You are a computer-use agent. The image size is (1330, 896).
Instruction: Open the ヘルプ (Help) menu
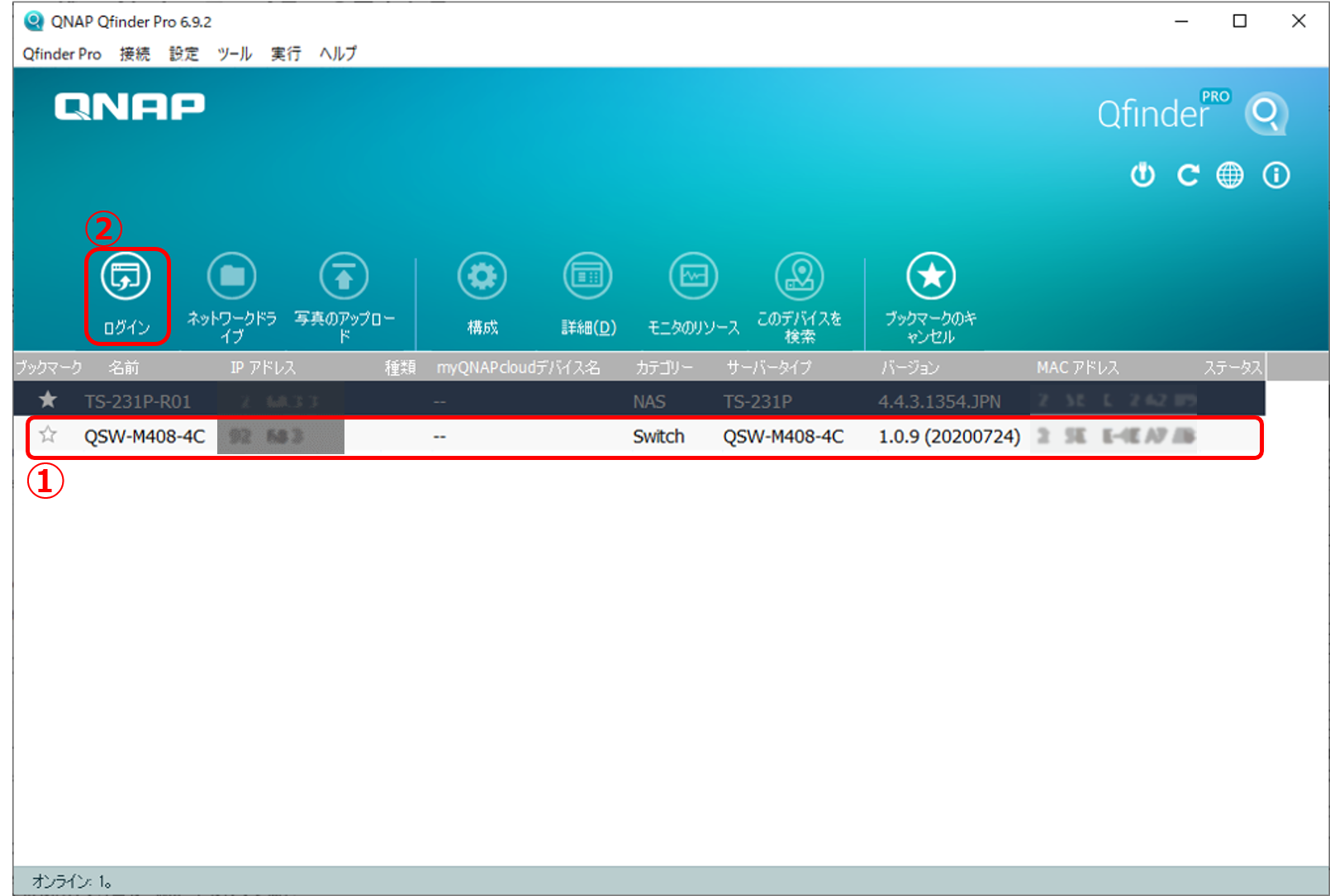click(x=338, y=54)
